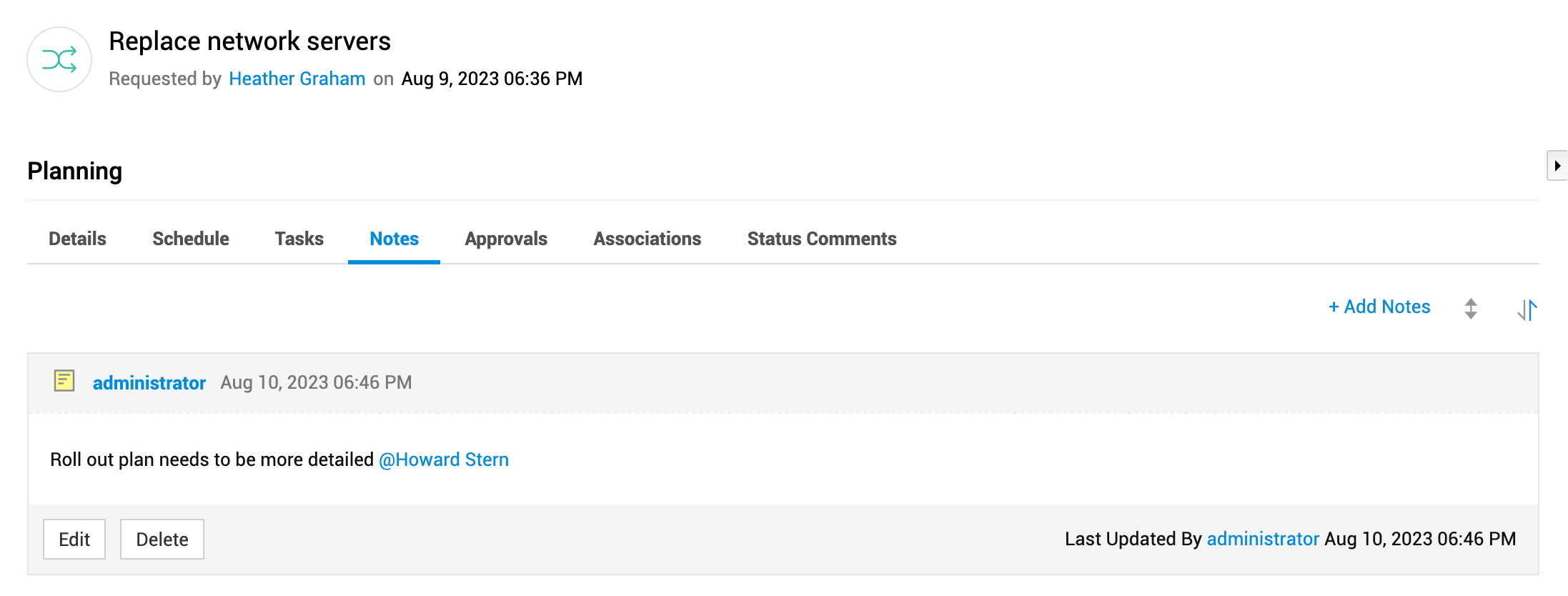Viewport: 1568px width, 596px height.
Task: Go to the Tasks tab
Action: click(x=299, y=239)
